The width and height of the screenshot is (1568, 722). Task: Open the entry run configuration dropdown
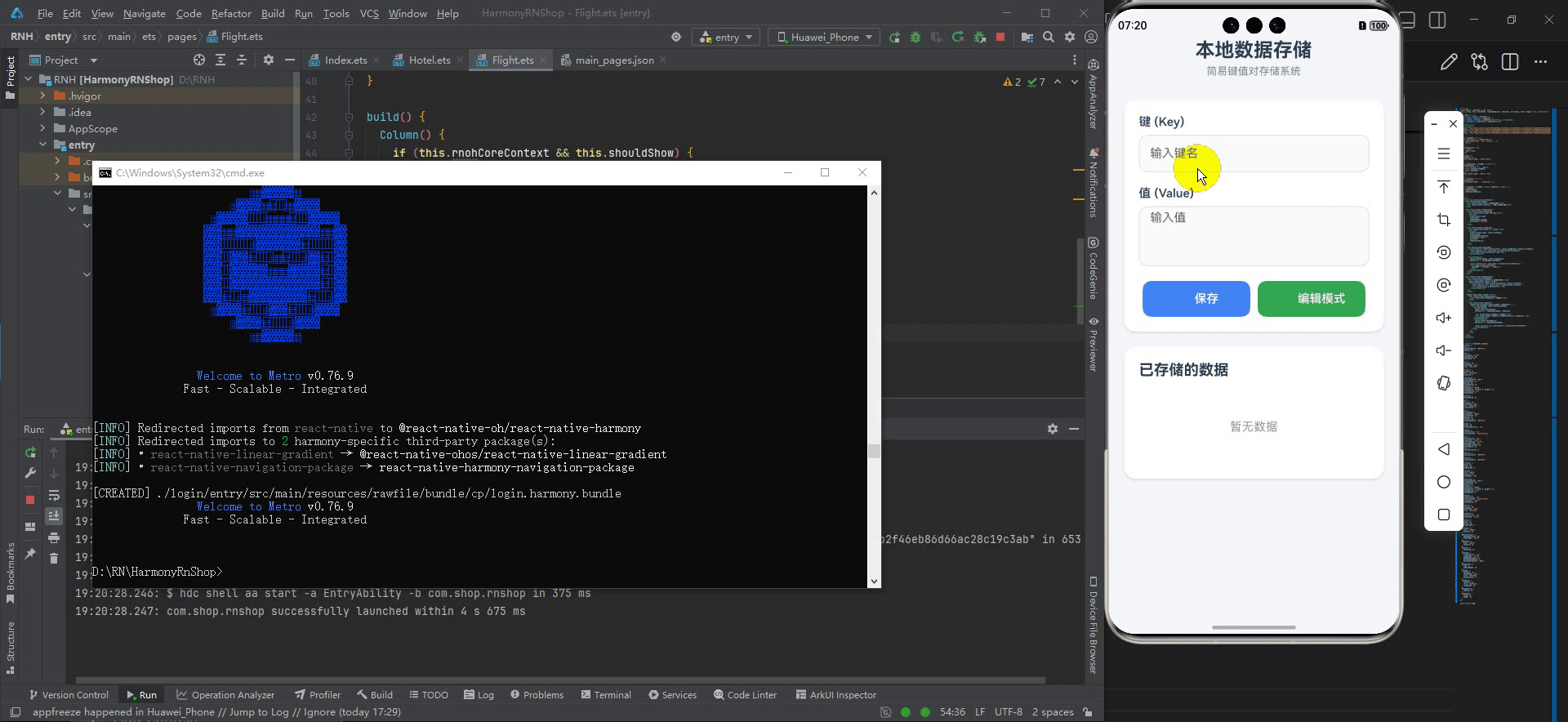pos(726,37)
